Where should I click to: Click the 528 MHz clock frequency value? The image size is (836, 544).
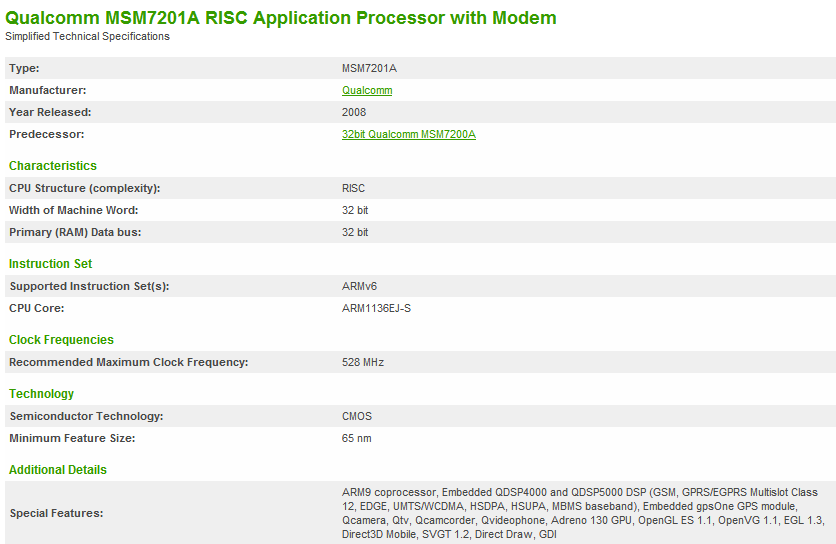pos(363,362)
